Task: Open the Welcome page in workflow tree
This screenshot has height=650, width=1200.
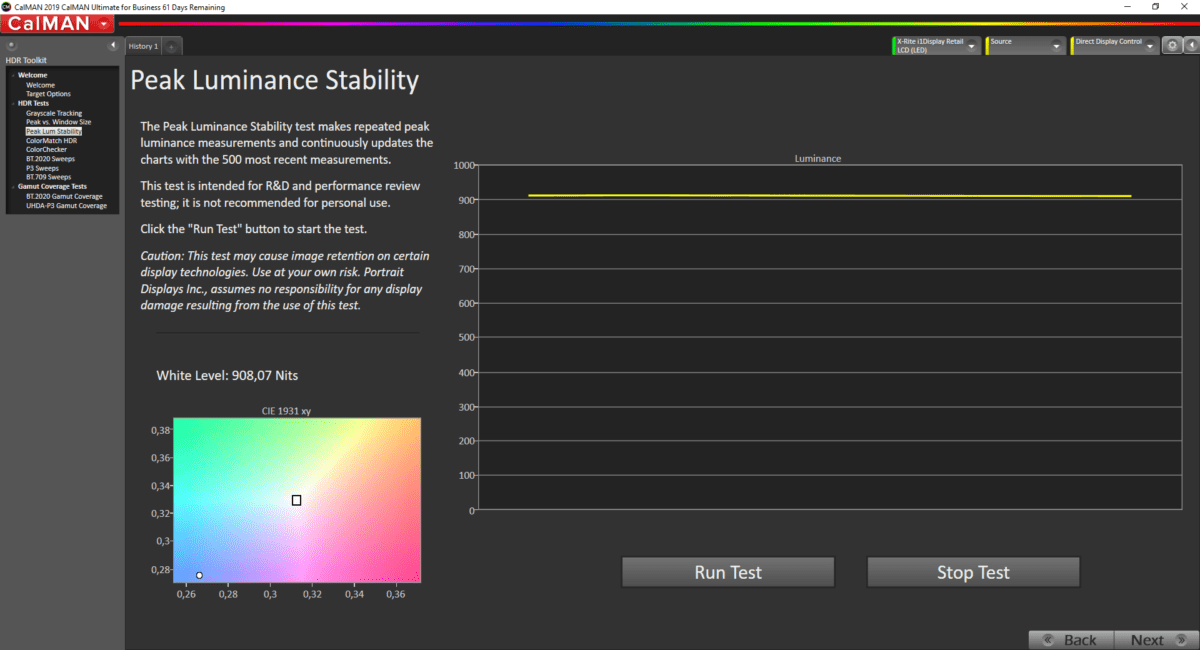Action: [x=40, y=85]
